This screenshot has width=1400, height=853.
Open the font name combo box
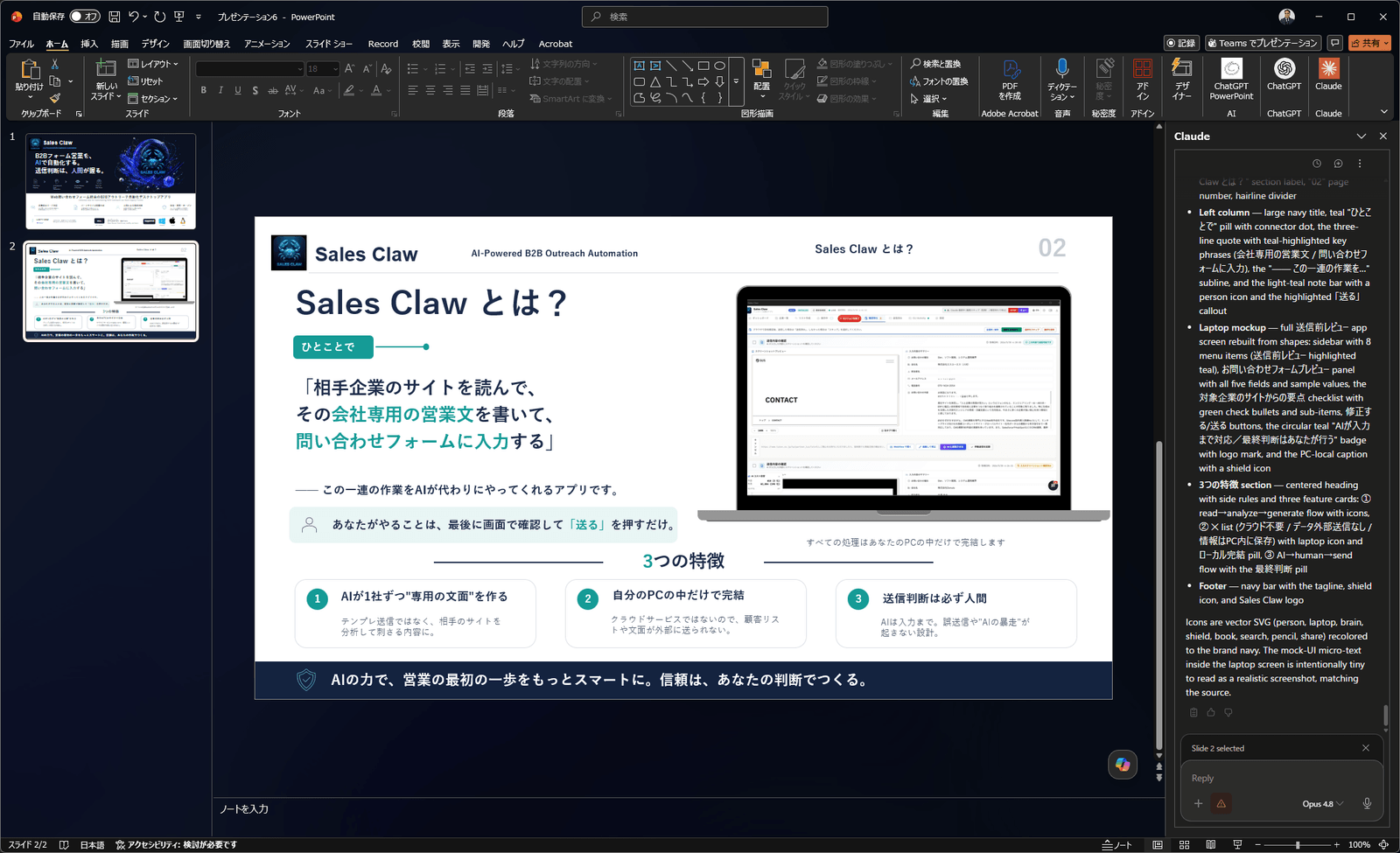coord(249,69)
